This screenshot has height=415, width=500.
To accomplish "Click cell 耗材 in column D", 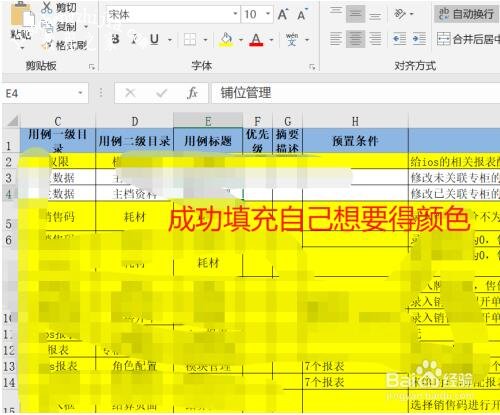I will coord(135,217).
